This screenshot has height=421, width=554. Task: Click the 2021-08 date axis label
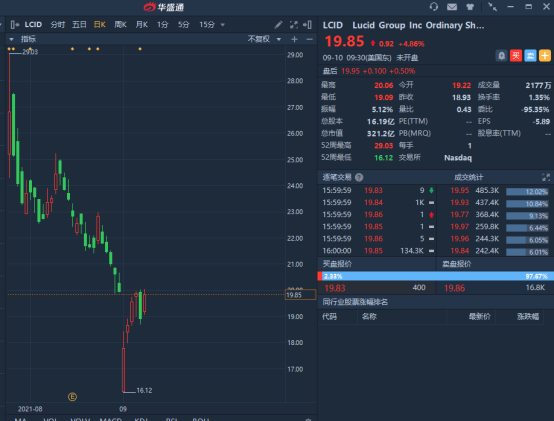point(30,409)
